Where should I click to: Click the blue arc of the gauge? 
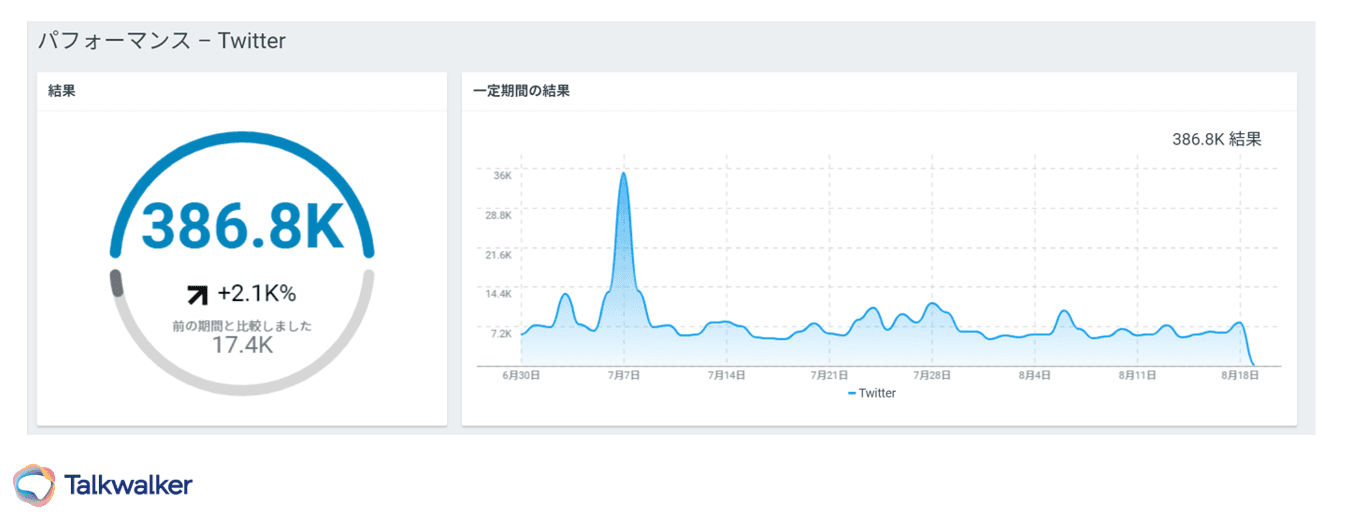[241, 143]
